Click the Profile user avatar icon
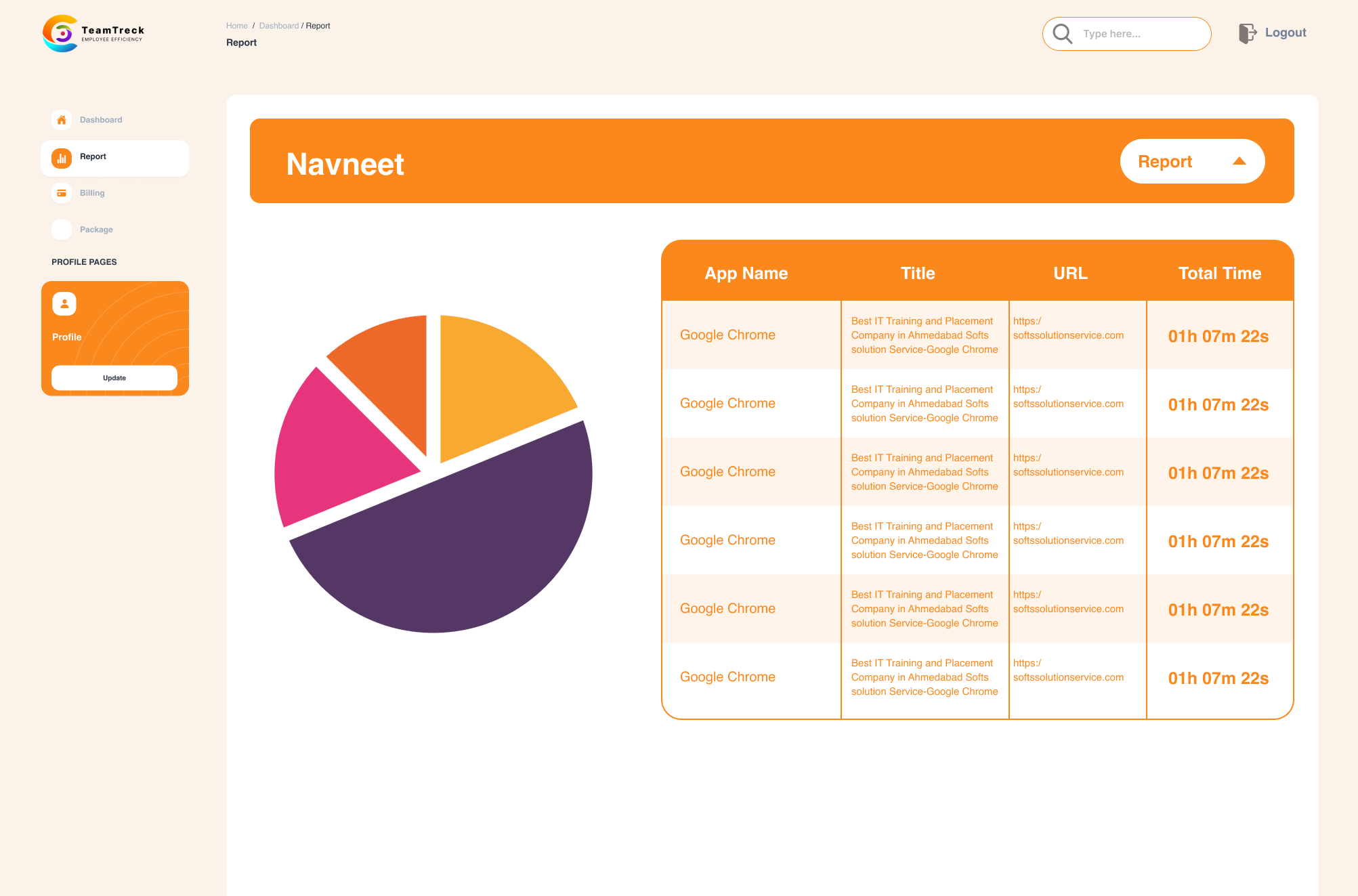Screen dimensions: 1358x896 [x=64, y=304]
